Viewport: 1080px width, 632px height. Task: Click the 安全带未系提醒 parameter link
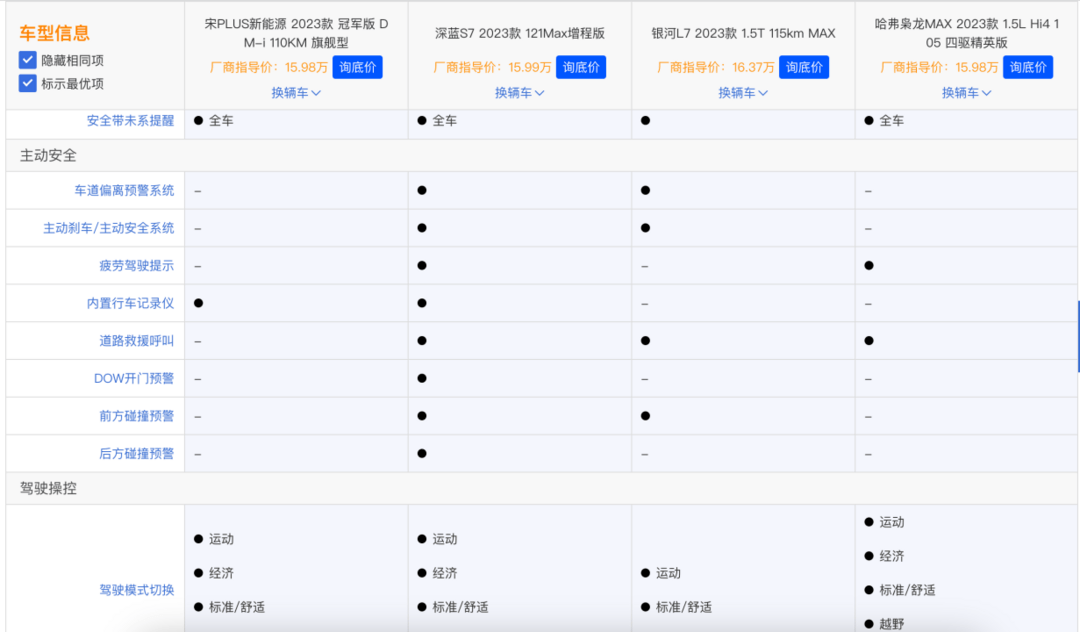tap(130, 120)
